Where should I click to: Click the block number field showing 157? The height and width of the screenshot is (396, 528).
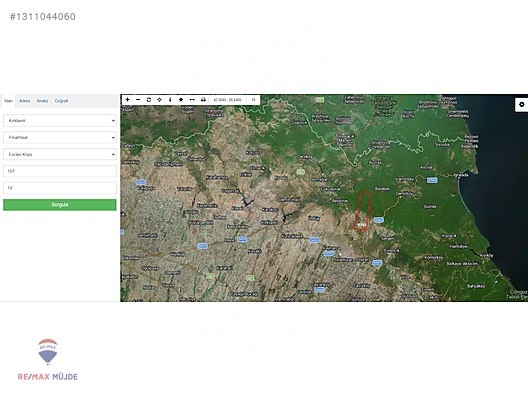pos(60,171)
